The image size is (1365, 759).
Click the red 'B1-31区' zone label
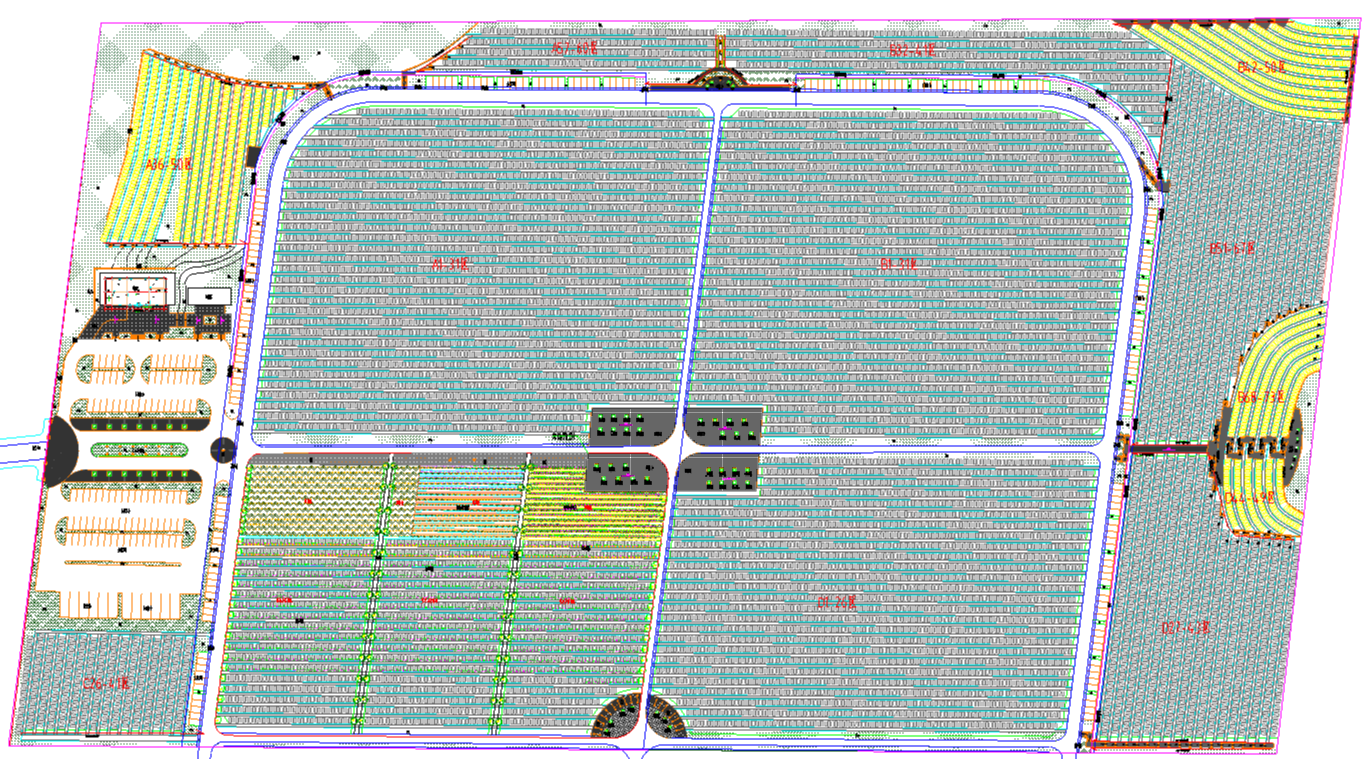click(898, 264)
